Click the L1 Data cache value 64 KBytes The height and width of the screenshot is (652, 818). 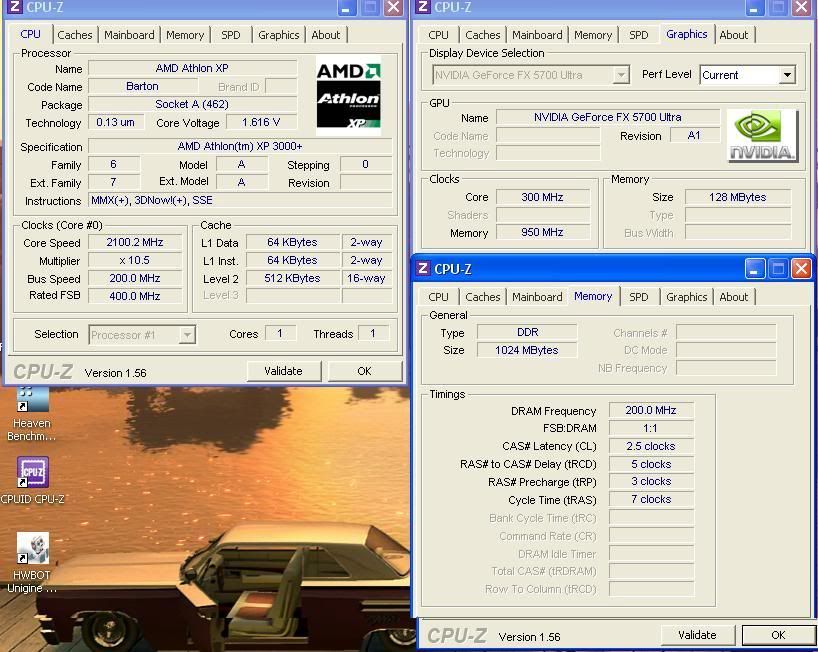click(292, 242)
